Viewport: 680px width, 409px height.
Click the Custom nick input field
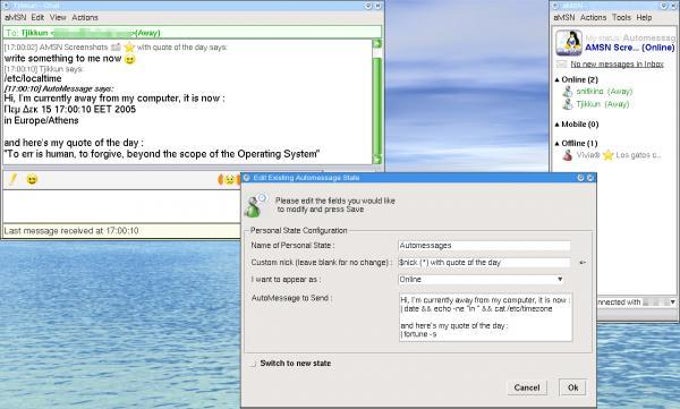tap(484, 262)
